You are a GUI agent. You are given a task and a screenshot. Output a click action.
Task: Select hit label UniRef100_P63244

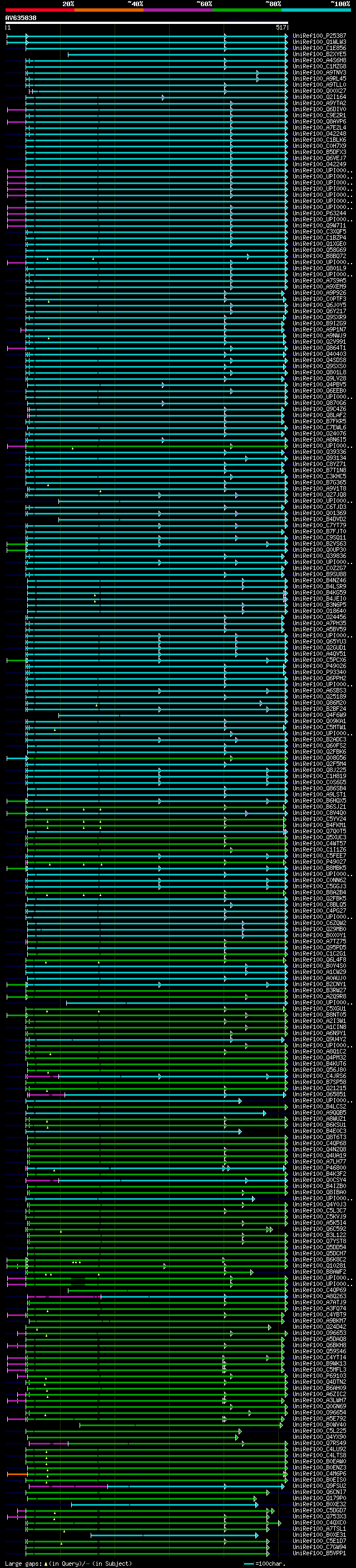pos(319,214)
